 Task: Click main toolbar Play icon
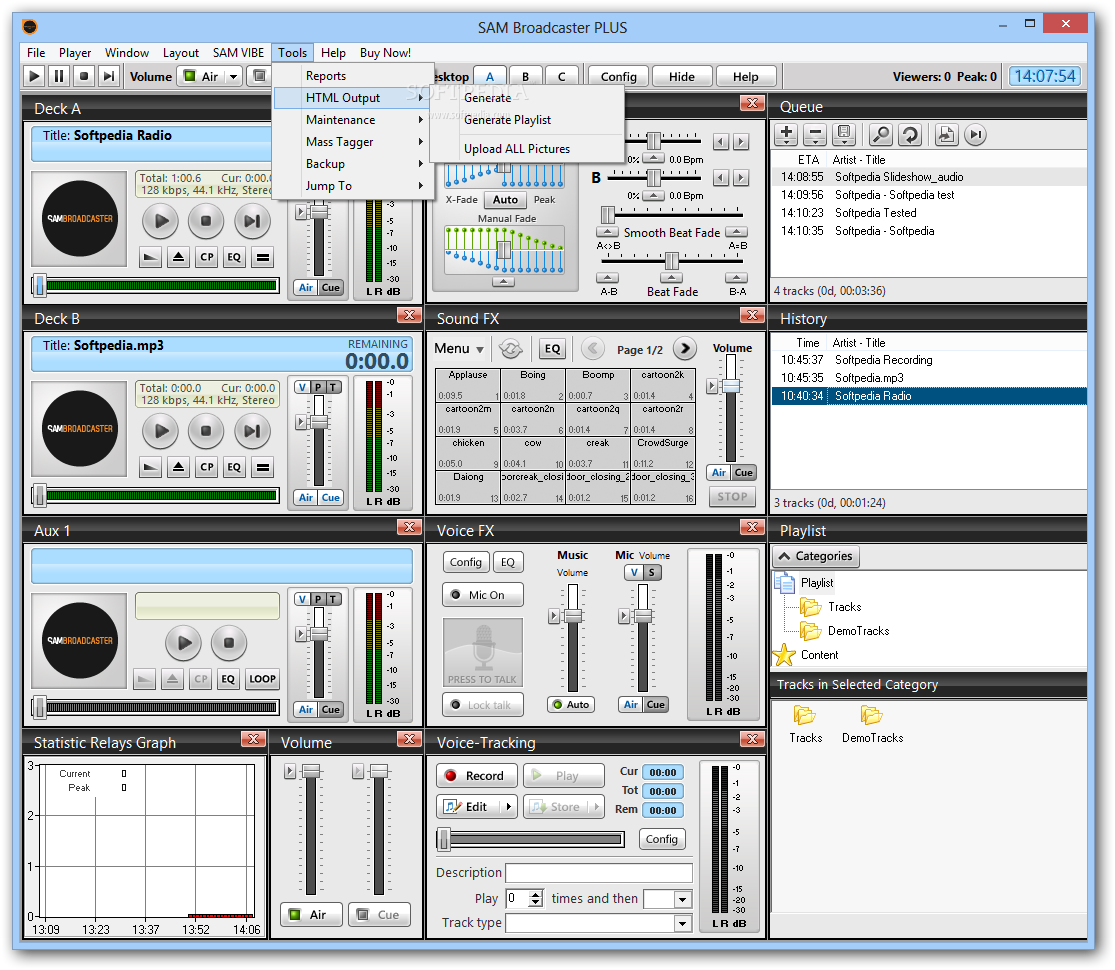(x=34, y=75)
